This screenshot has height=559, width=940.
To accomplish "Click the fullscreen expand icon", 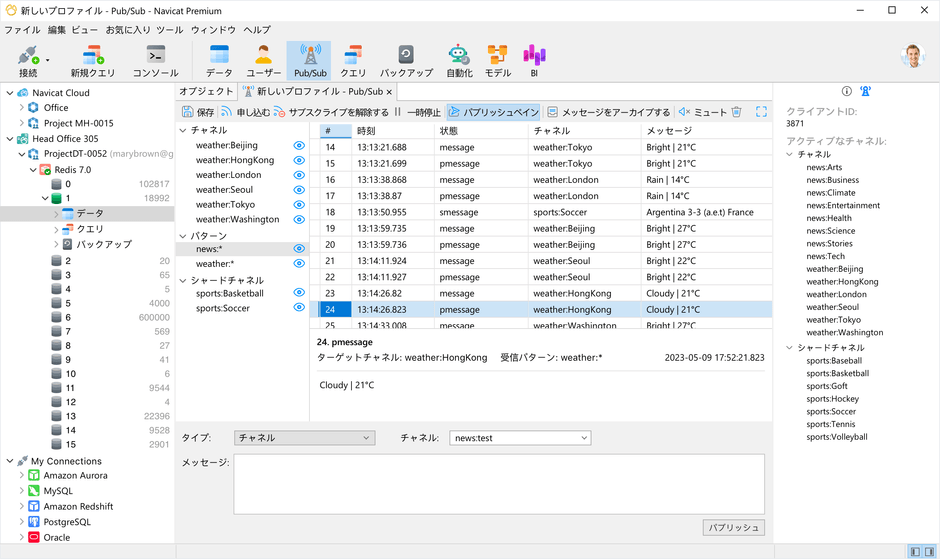I will click(x=761, y=112).
